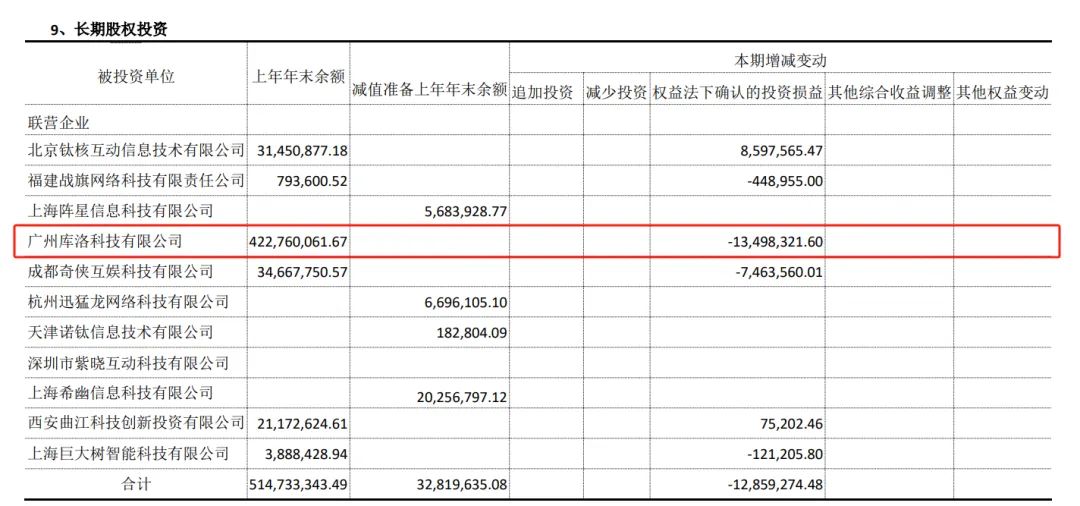Select the 追加投资 column header
The image size is (1080, 506).
(543, 93)
